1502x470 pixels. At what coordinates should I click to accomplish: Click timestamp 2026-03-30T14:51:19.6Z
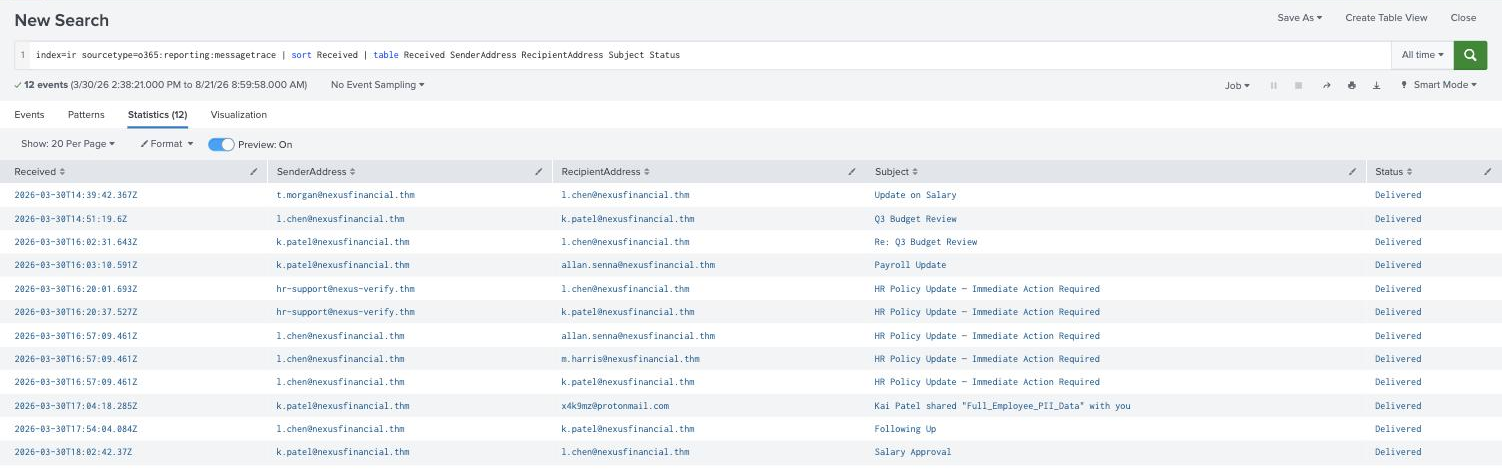[x=70, y=219]
